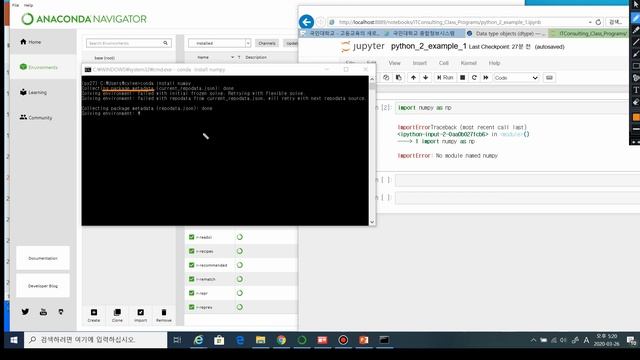Screen dimensions: 640x360
Task: Restart and run all fast-forward icon
Action: (x=486, y=78)
